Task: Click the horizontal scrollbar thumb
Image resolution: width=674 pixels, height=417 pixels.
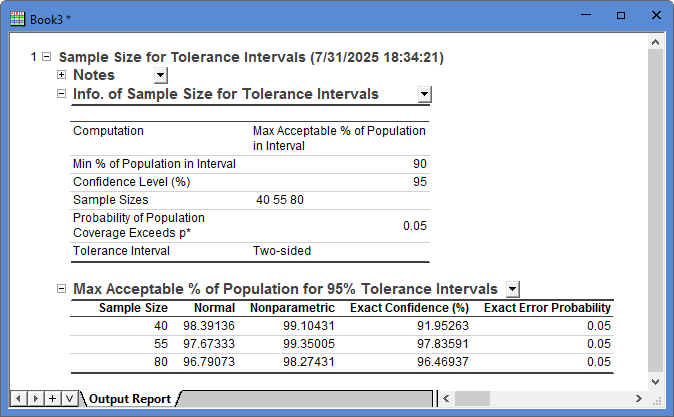Action: (472, 399)
